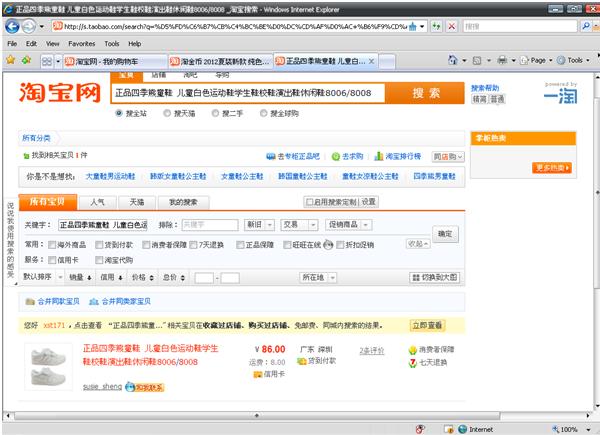The height and width of the screenshot is (435, 600).
Task: Click the browser Forward arrow button
Action: tap(29, 26)
